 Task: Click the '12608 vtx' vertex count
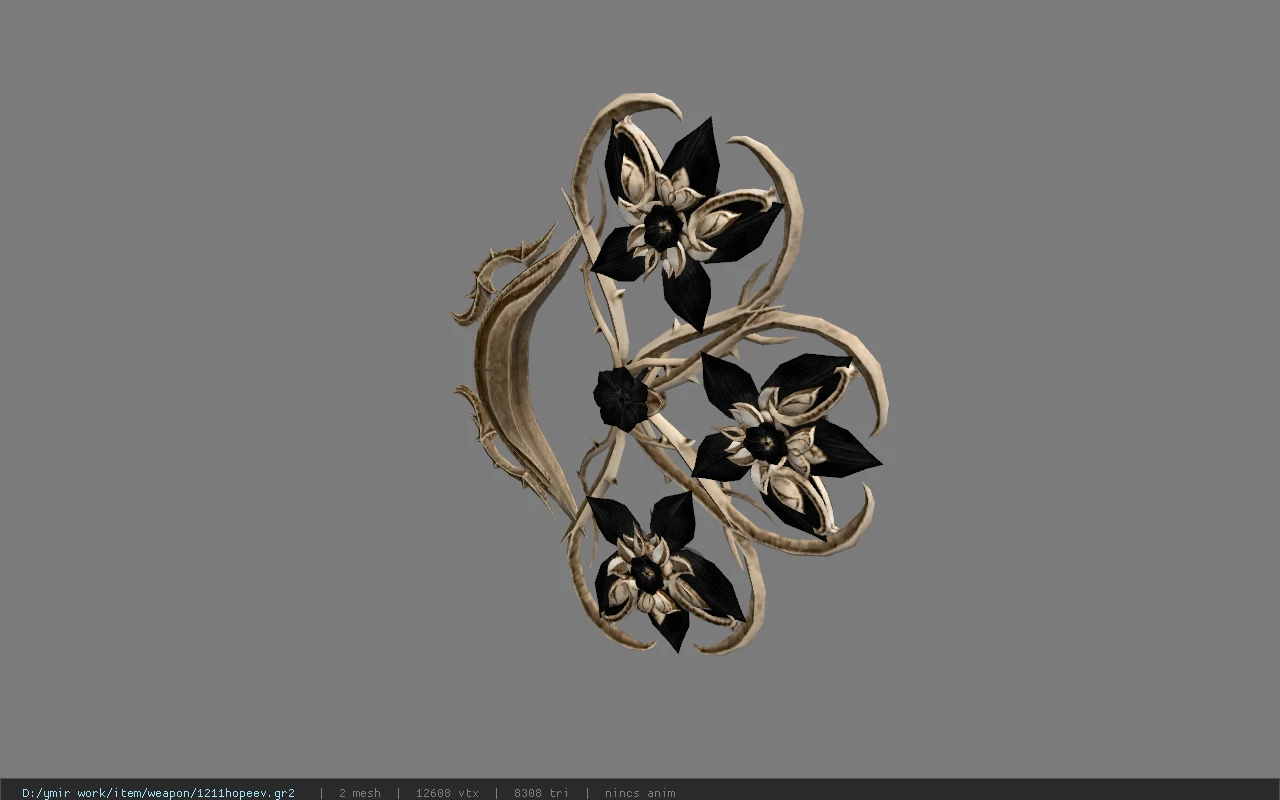point(447,793)
